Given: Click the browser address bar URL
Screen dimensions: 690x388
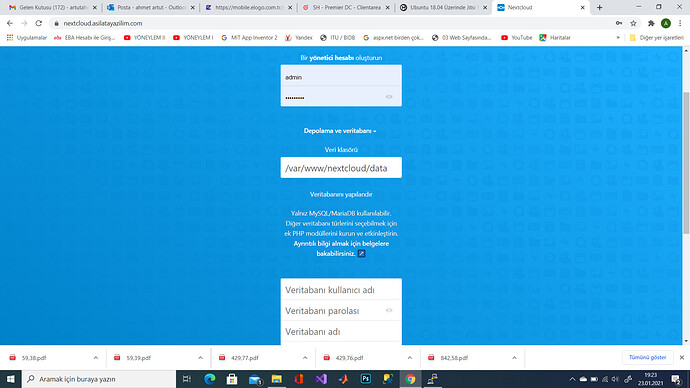Looking at the screenshot, I should [103, 23].
